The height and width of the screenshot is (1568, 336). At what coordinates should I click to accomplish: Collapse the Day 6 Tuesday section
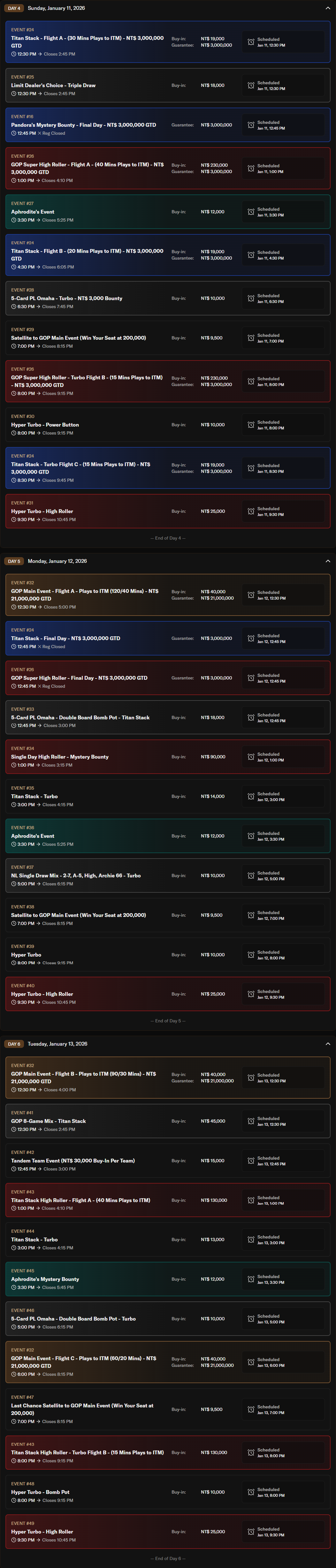coord(327,1044)
